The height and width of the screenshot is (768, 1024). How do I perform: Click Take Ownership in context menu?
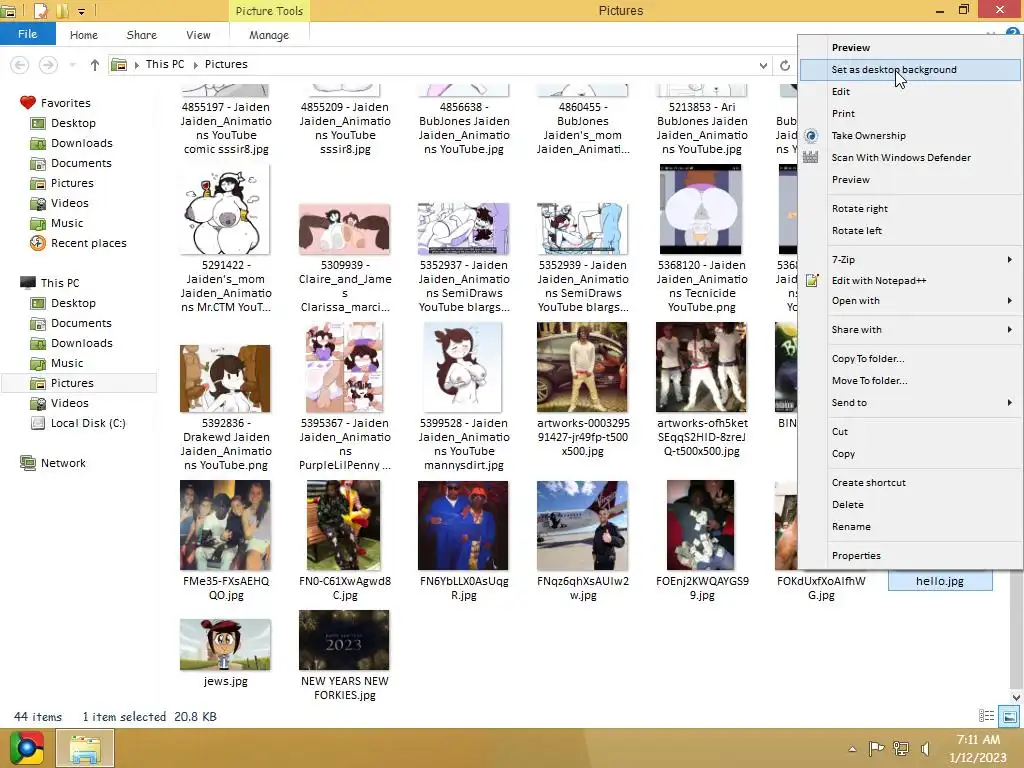[910, 135]
